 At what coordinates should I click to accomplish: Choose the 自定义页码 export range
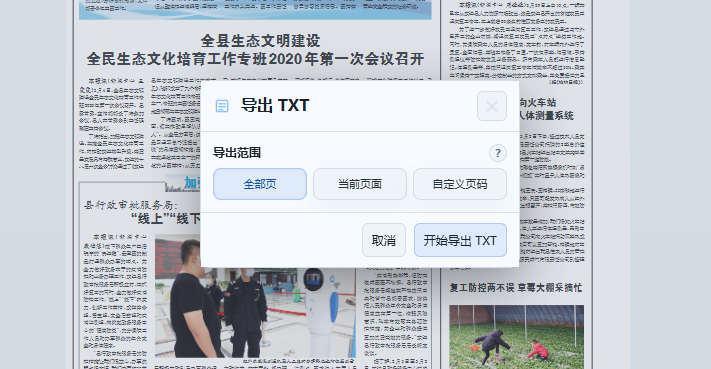[x=460, y=184]
